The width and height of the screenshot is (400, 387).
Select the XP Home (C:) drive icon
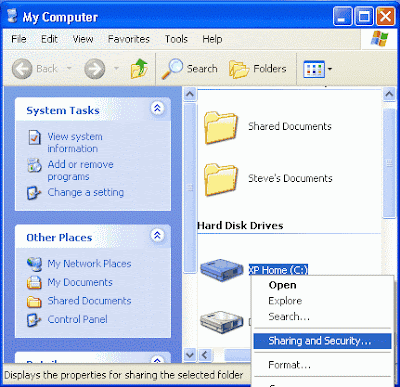(x=222, y=270)
